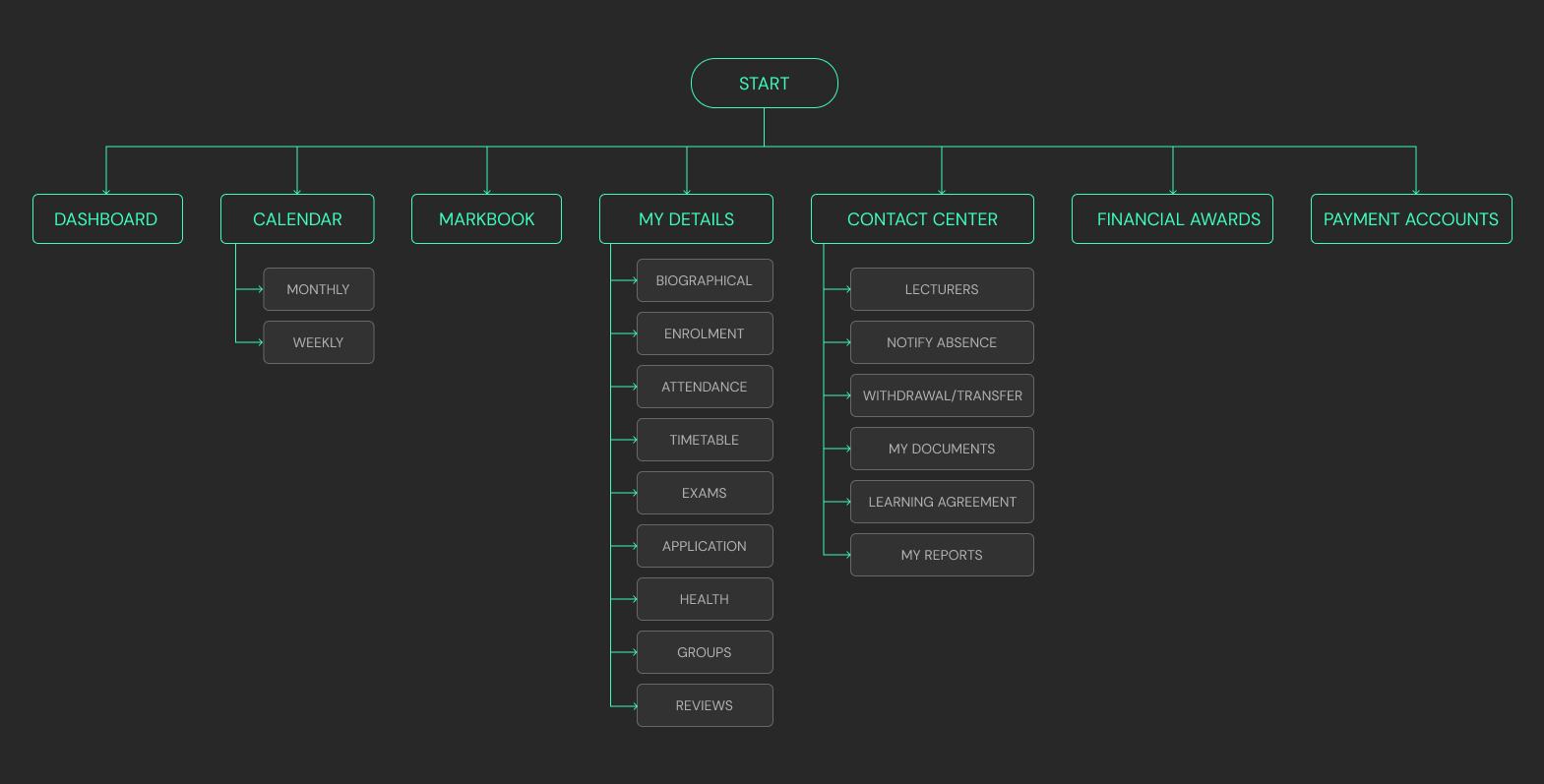Select the REVIEWS item
This screenshot has height=784, width=1544.
pyautogui.click(x=705, y=705)
